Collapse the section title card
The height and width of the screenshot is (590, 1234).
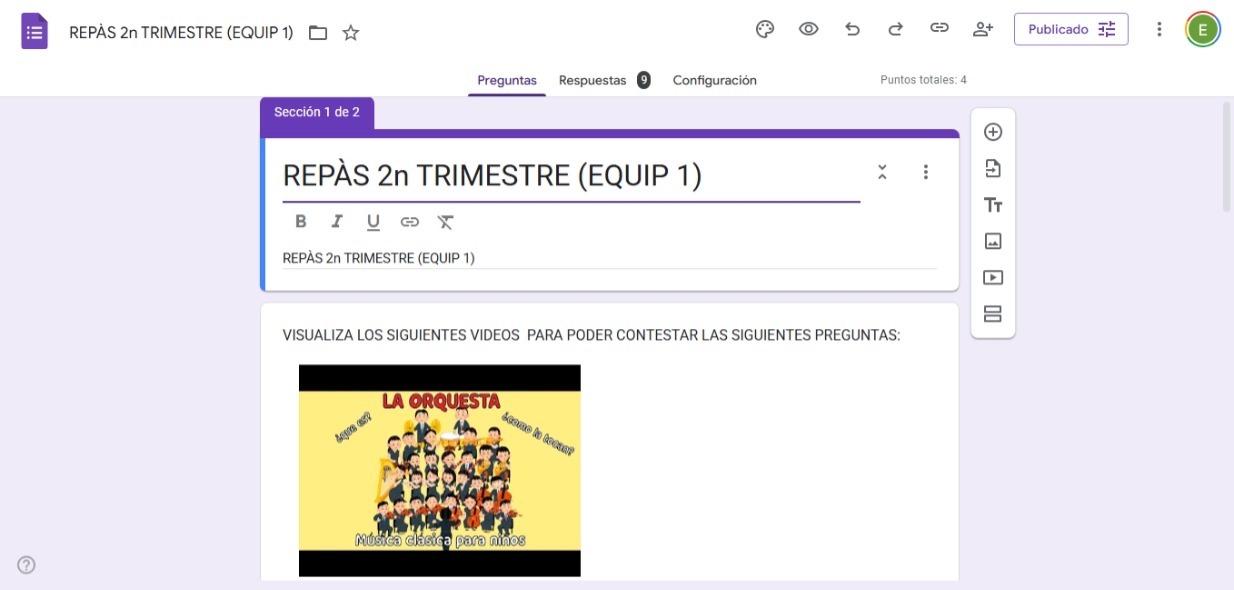882,171
